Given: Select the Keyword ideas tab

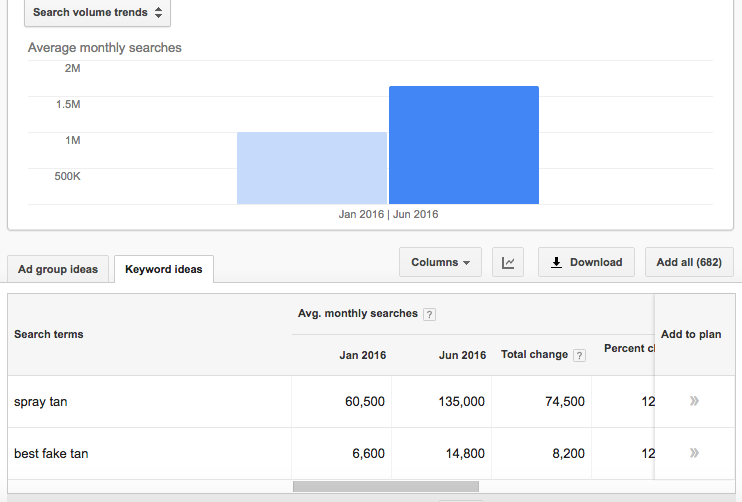Looking at the screenshot, I should [x=164, y=269].
